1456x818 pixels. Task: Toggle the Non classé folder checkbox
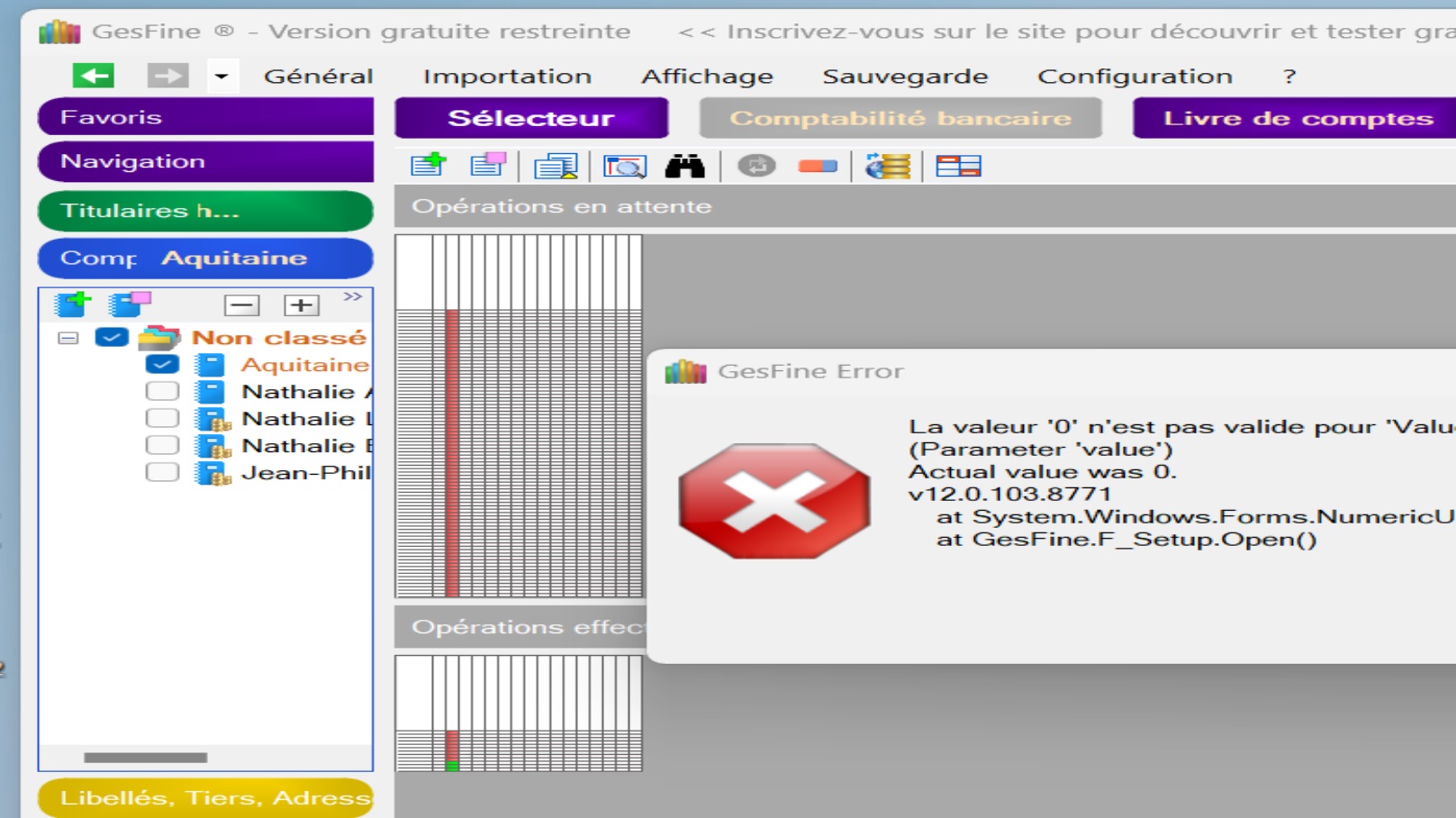coord(112,338)
